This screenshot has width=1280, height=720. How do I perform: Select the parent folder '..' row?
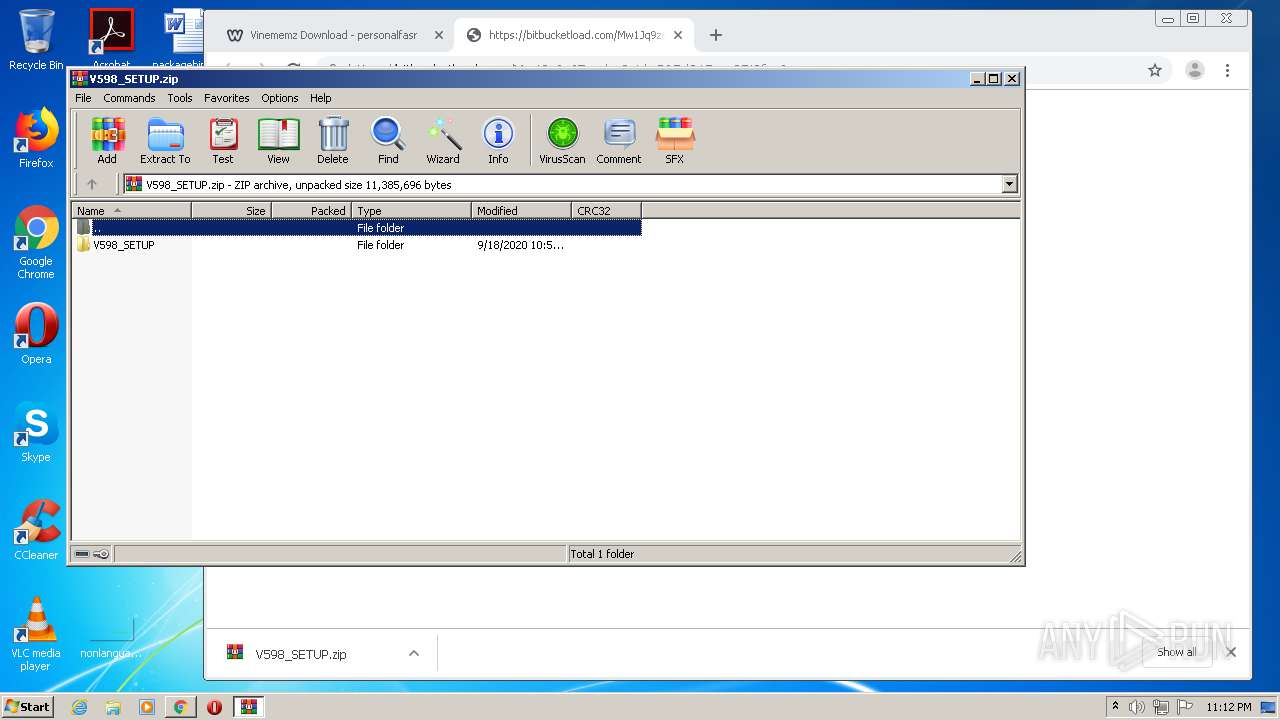point(357,228)
